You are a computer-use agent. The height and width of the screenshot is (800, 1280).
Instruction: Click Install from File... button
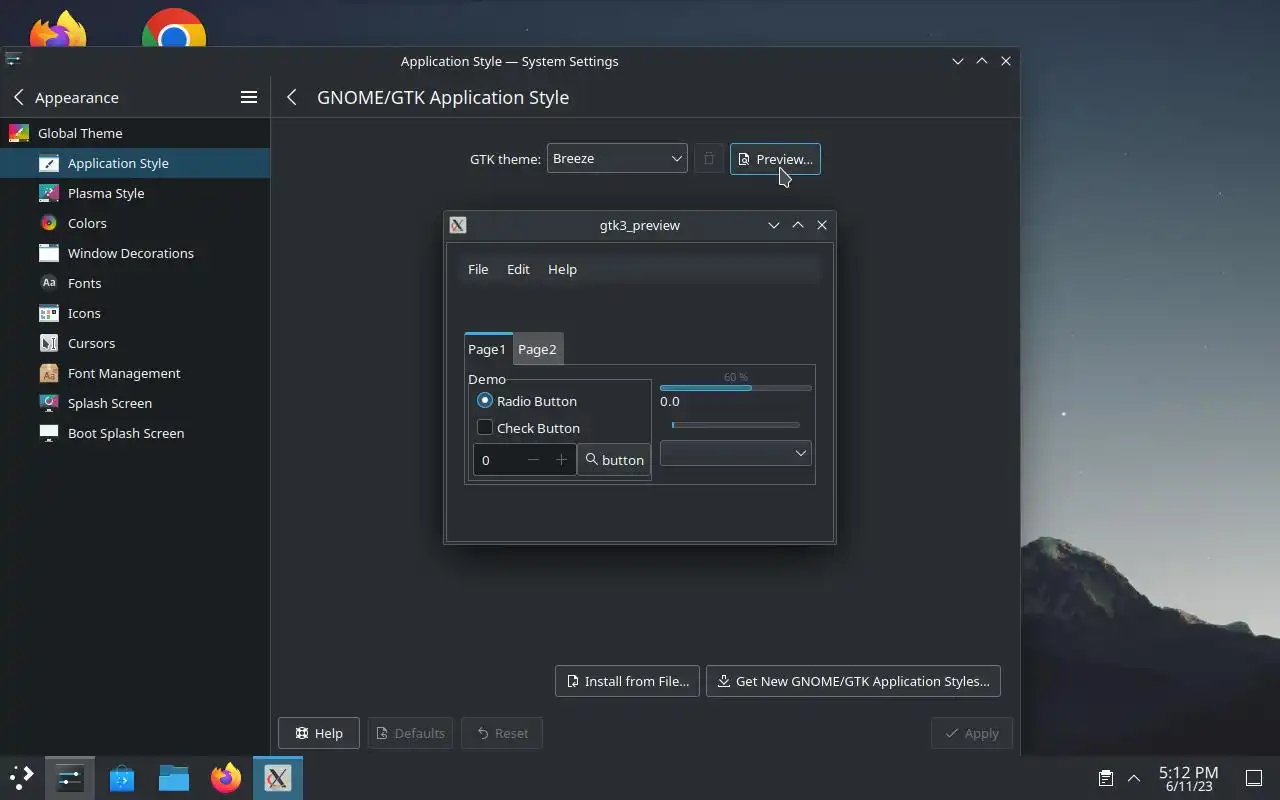(627, 681)
